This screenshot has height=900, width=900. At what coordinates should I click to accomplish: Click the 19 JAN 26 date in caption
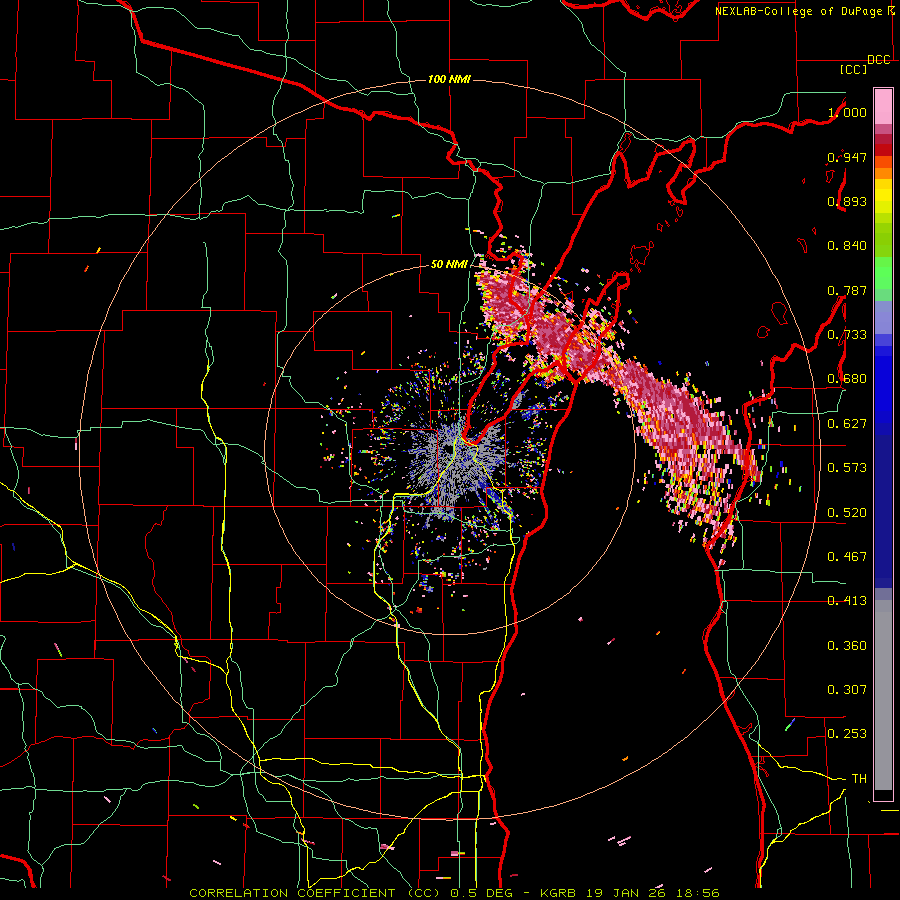625,893
